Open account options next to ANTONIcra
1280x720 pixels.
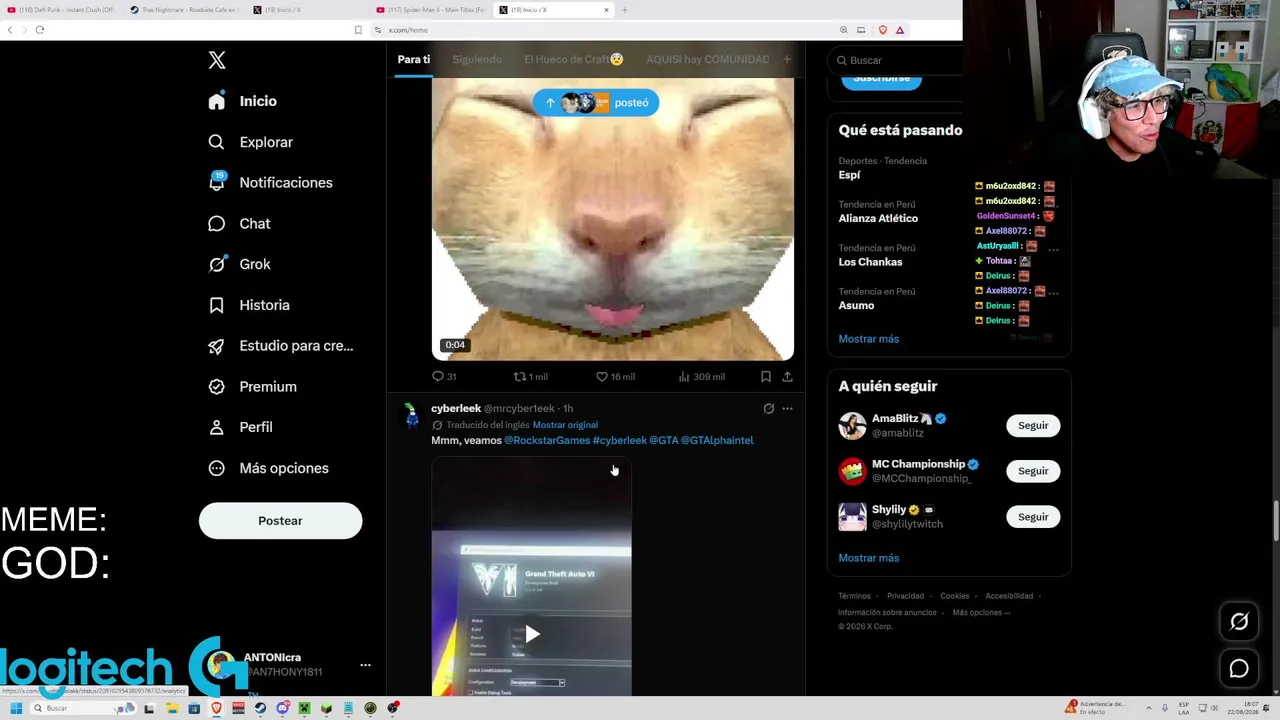[x=365, y=665]
